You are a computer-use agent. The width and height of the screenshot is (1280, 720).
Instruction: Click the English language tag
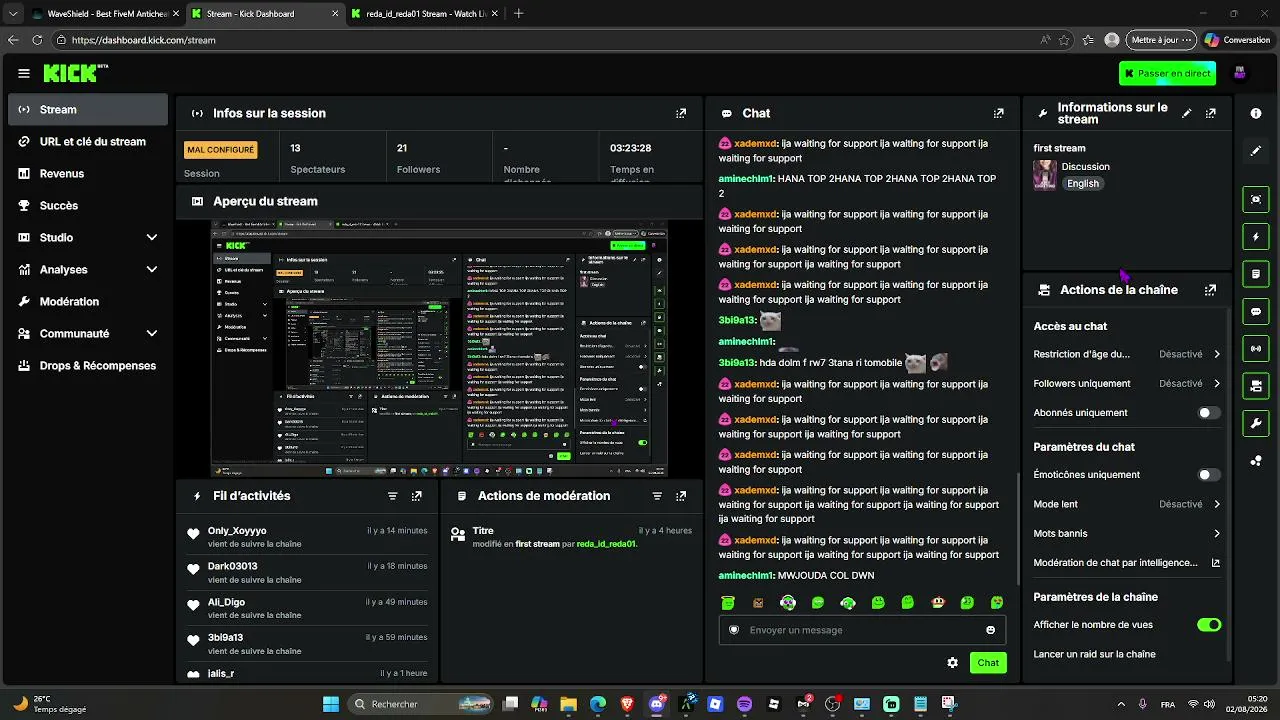pos(1083,184)
